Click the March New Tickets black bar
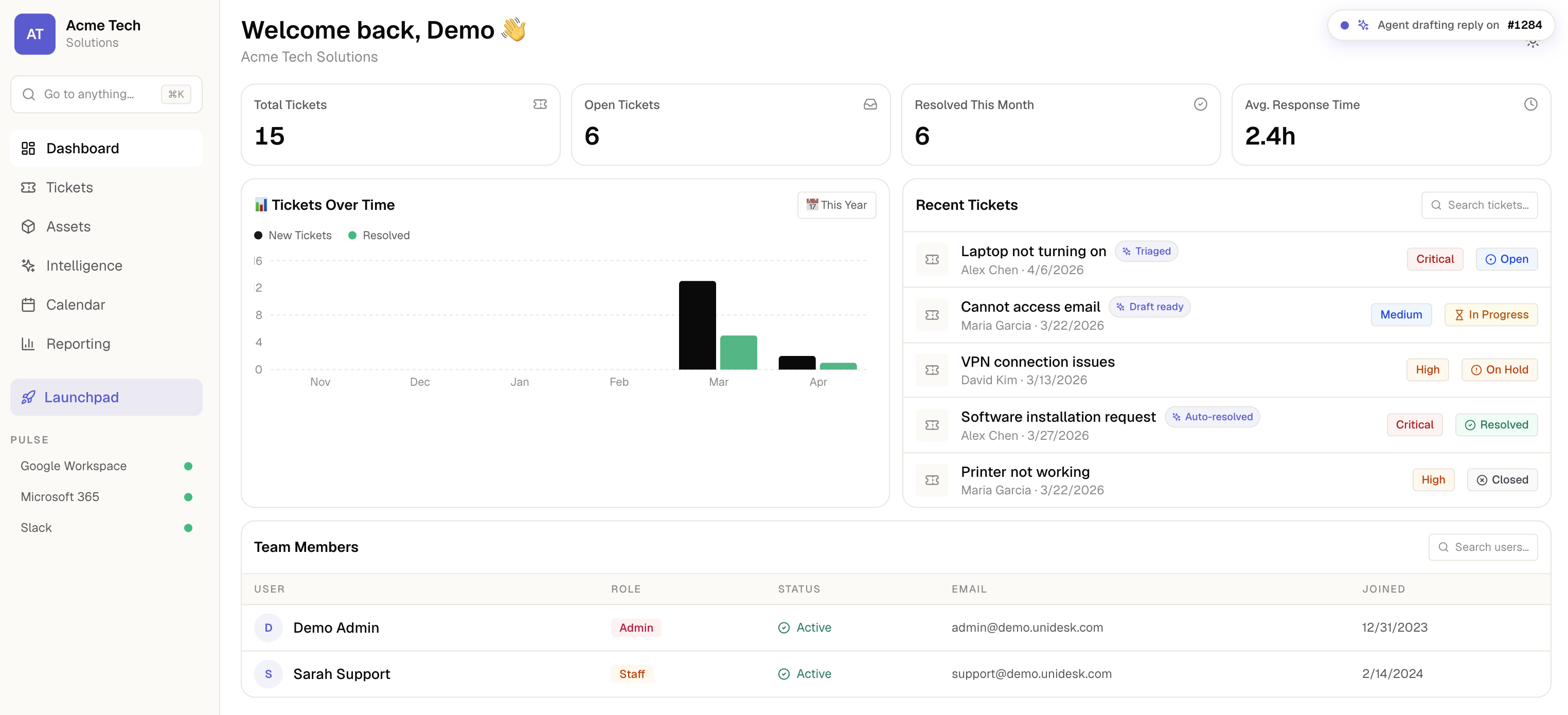The image size is (1568, 715). pyautogui.click(x=698, y=326)
